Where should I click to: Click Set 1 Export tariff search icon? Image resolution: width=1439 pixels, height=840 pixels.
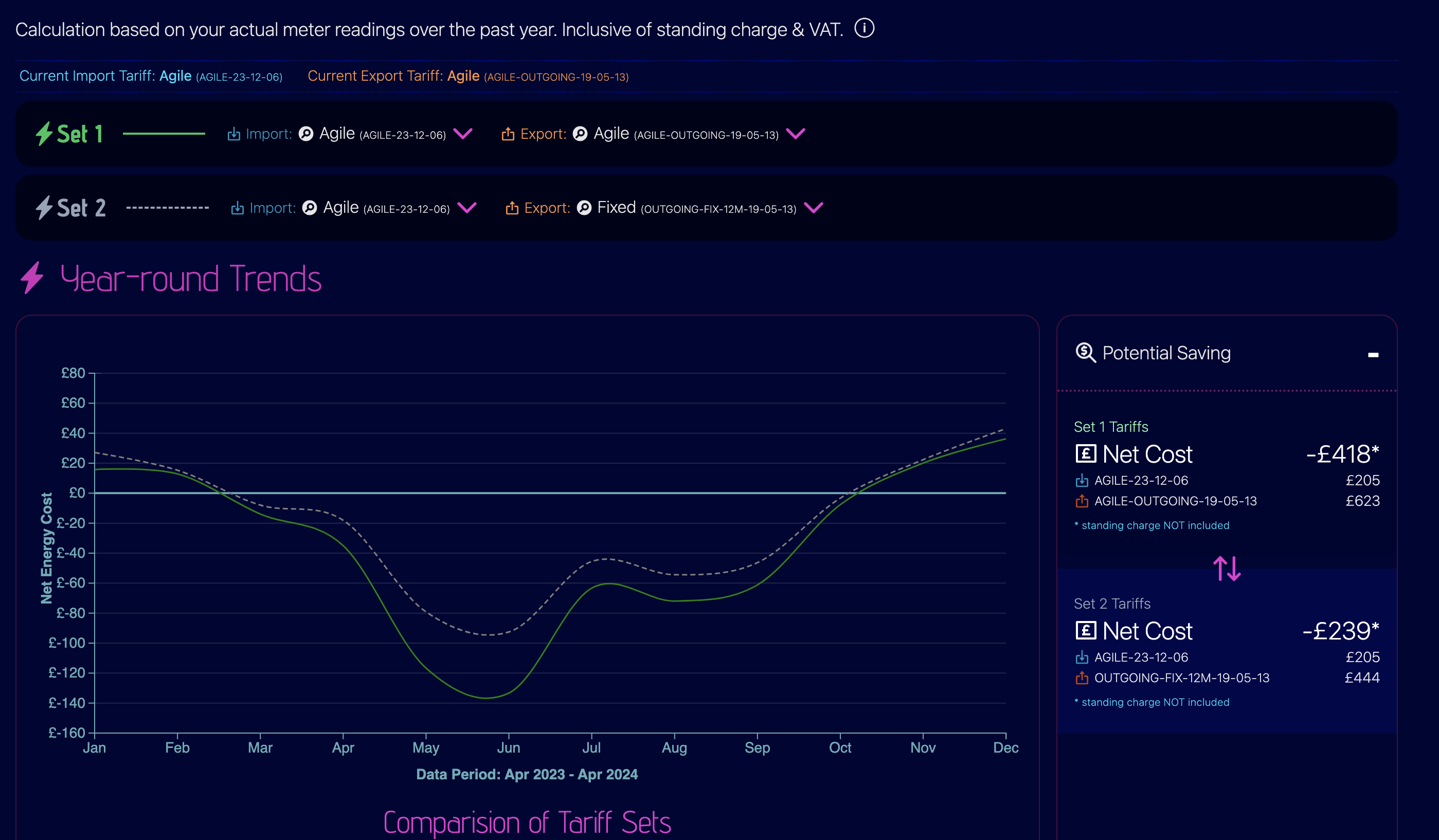580,134
